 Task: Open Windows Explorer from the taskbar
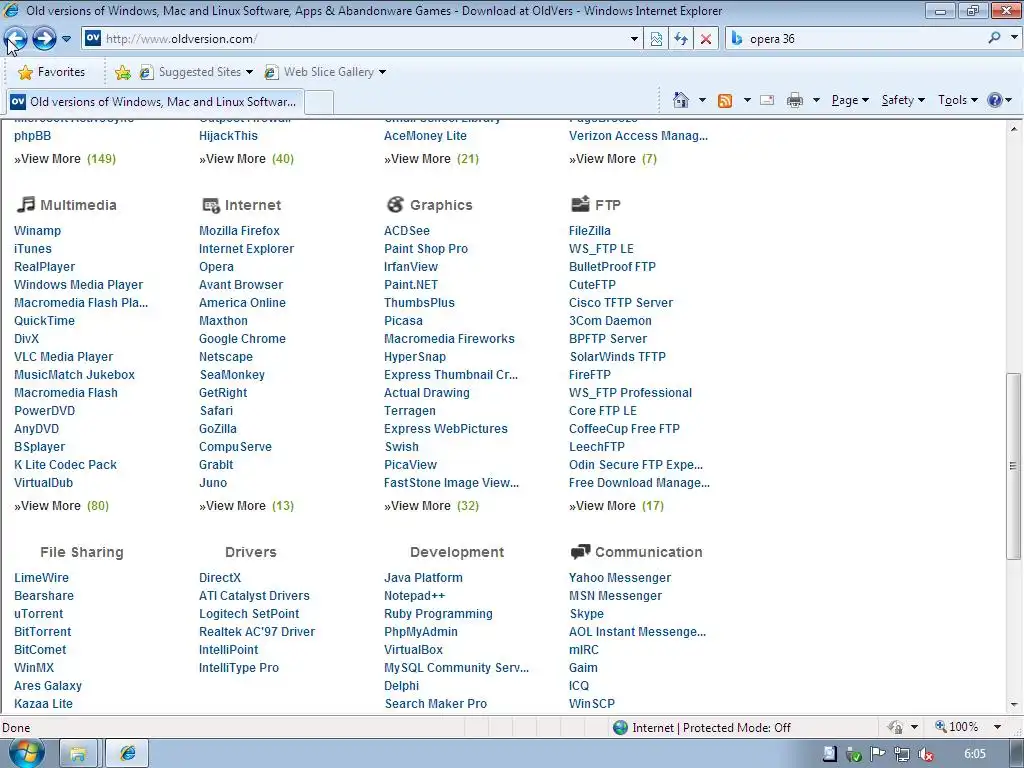[78, 754]
